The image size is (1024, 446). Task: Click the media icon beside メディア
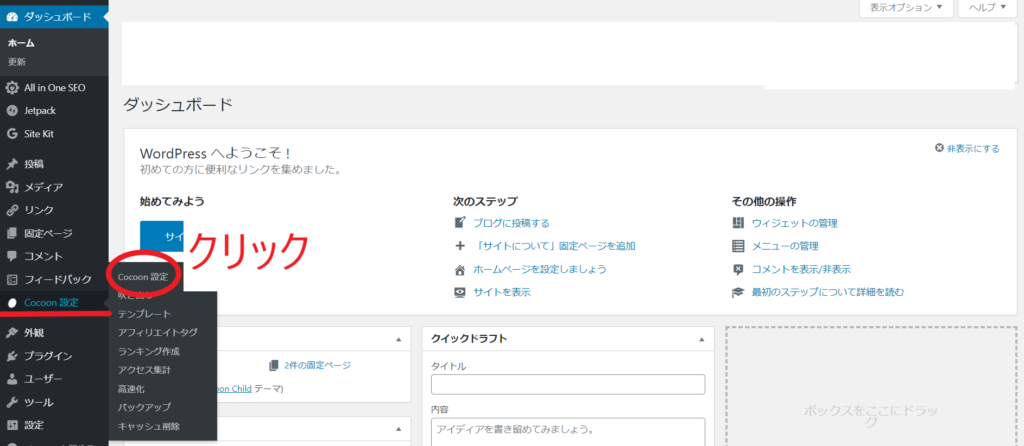point(11,187)
